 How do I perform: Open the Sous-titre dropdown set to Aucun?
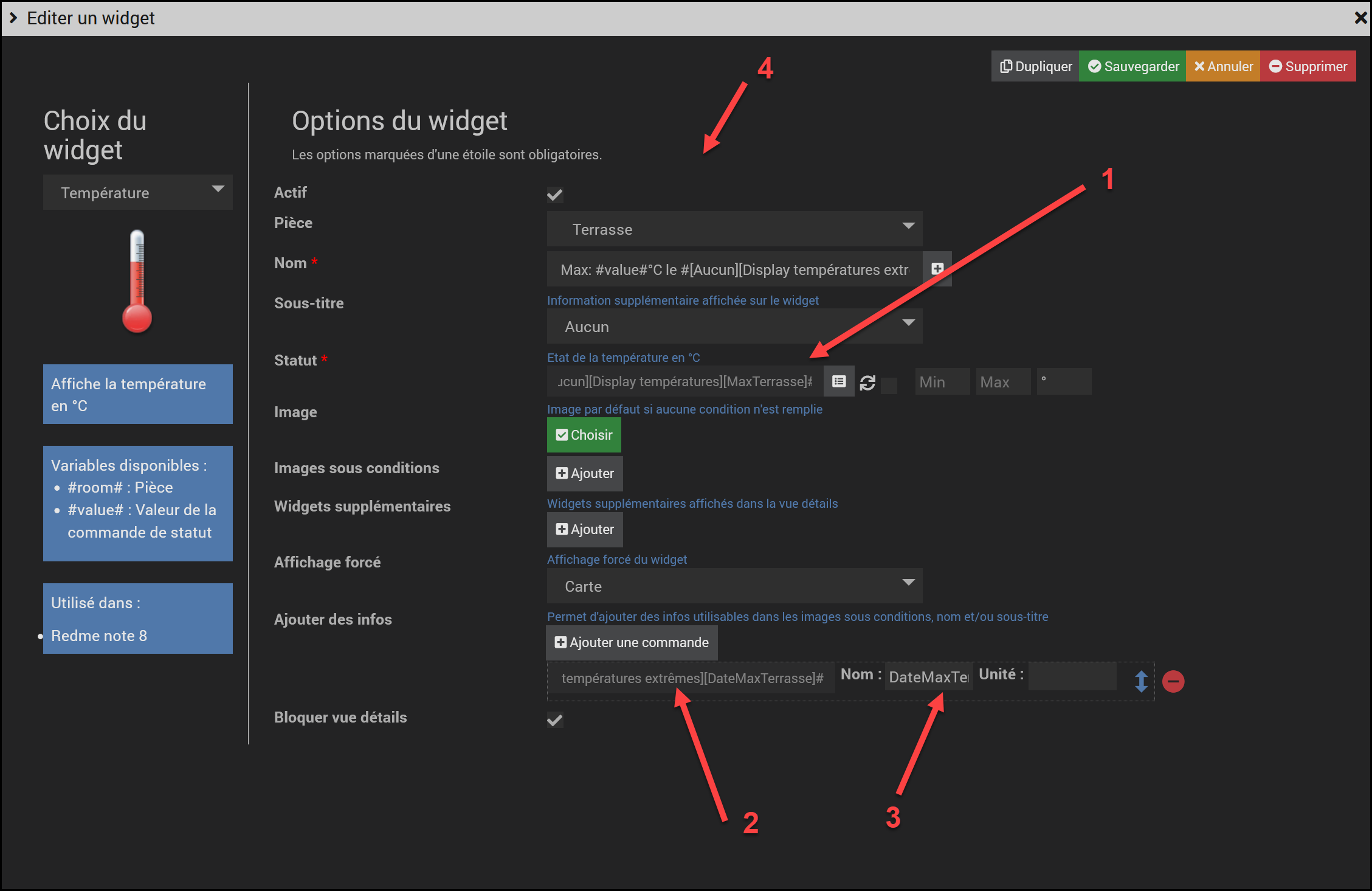point(734,327)
